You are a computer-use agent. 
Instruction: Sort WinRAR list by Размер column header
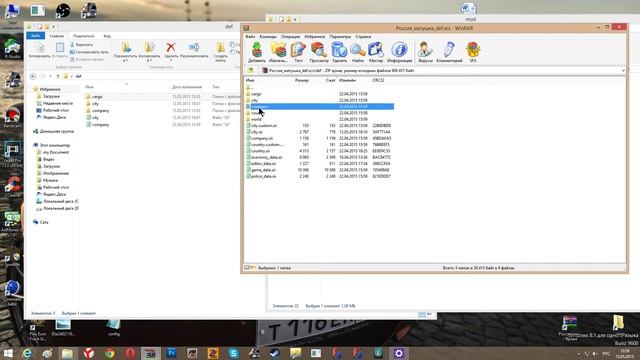pyautogui.click(x=302, y=80)
